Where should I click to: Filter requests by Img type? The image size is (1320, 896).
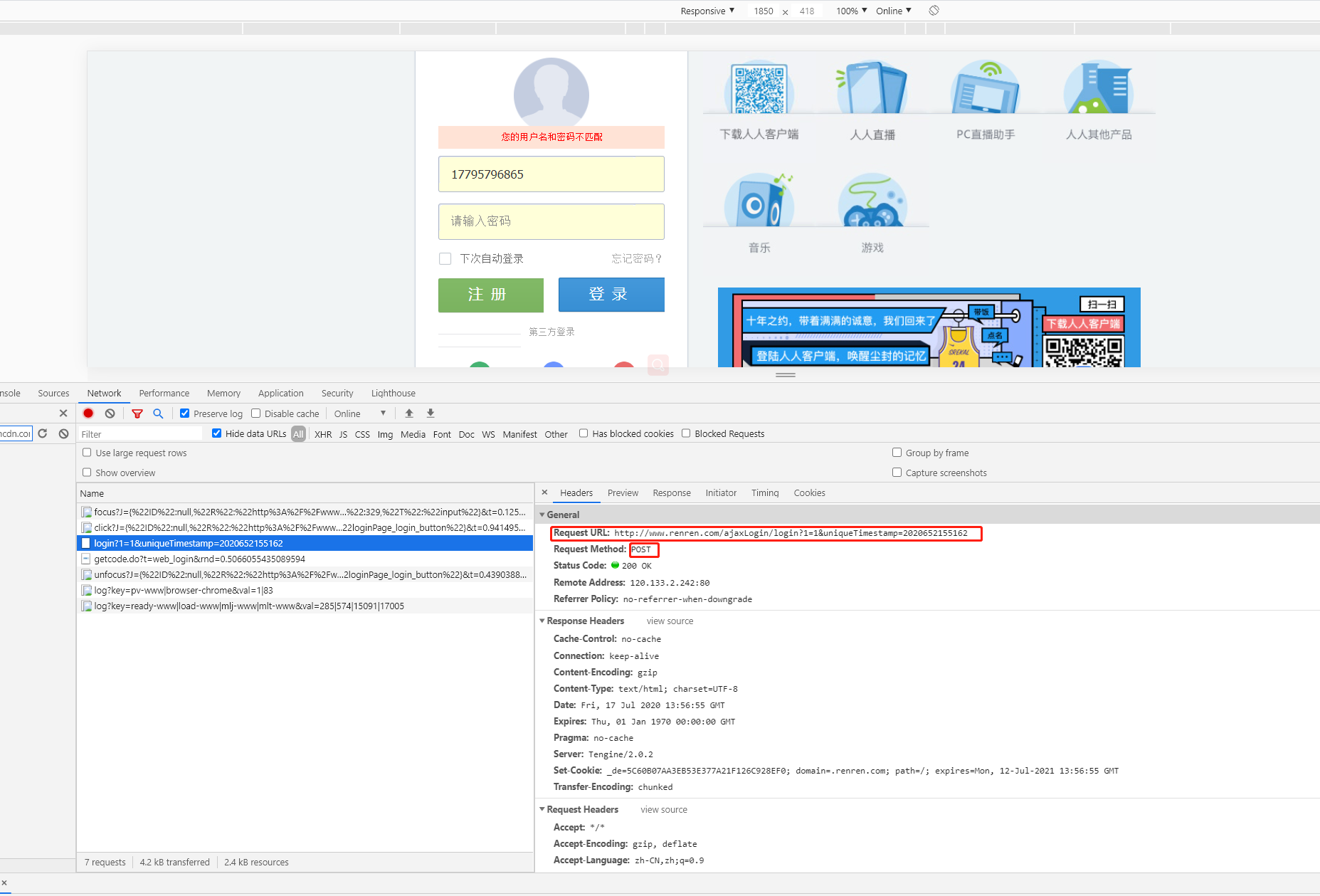coord(385,434)
